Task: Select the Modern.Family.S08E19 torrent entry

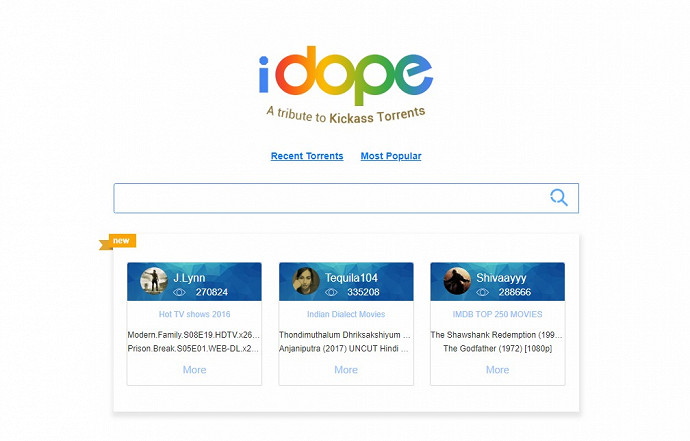Action: 194,334
